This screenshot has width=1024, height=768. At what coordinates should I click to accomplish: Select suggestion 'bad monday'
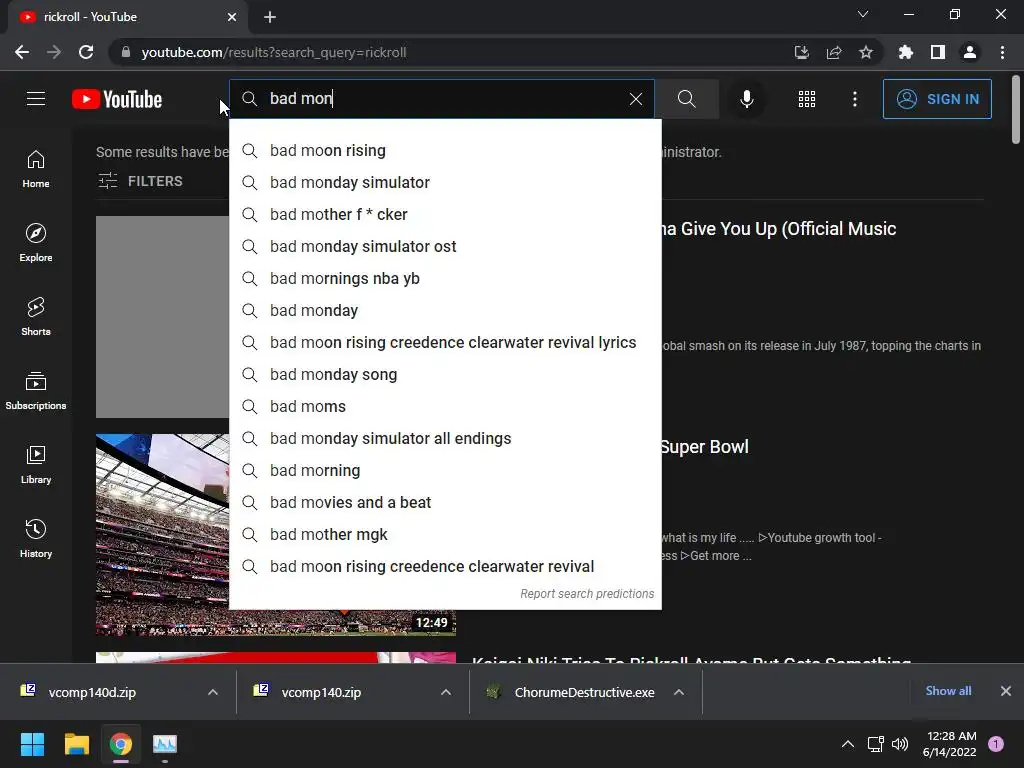pos(445,310)
